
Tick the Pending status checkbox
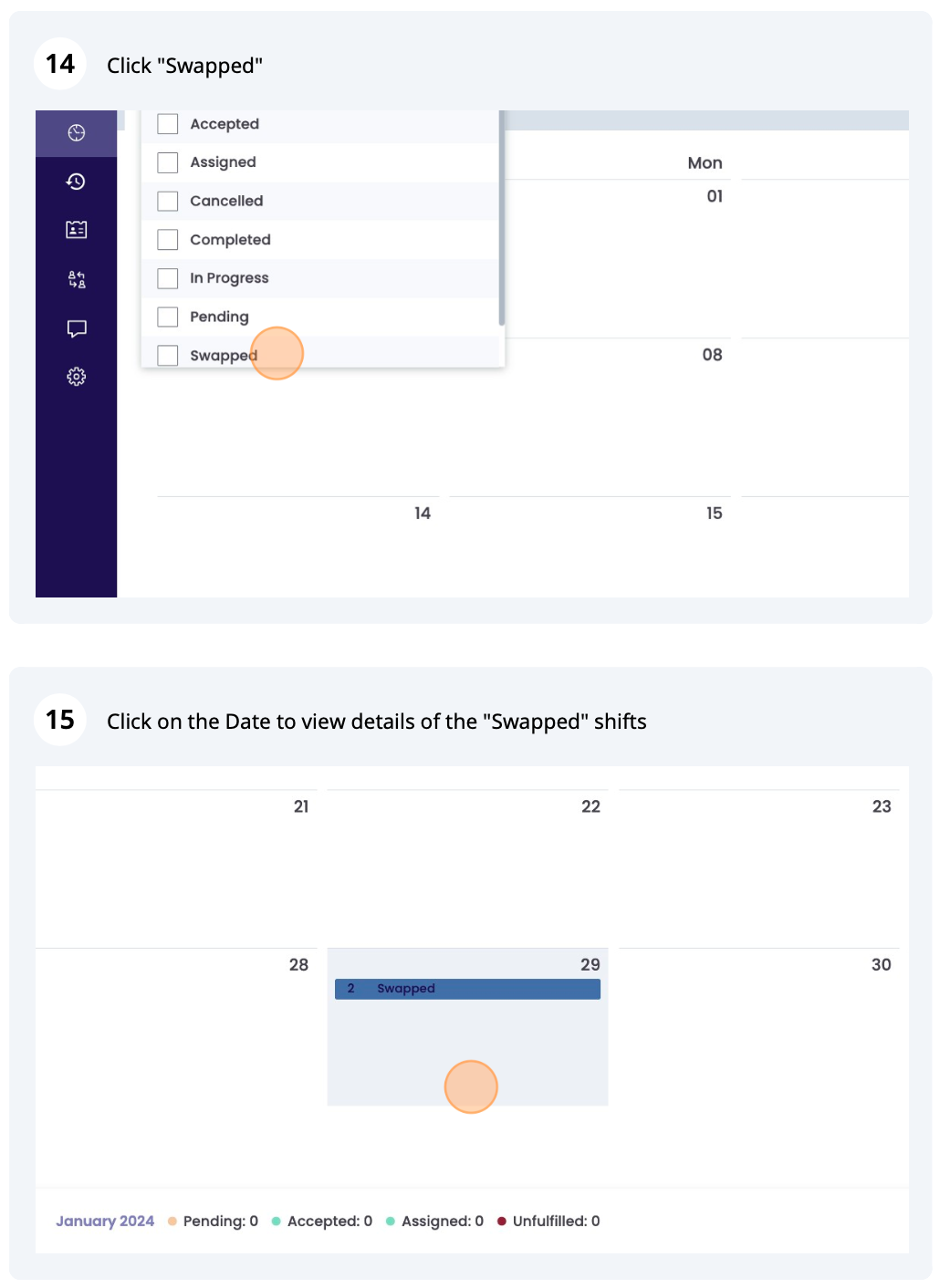pos(168,317)
